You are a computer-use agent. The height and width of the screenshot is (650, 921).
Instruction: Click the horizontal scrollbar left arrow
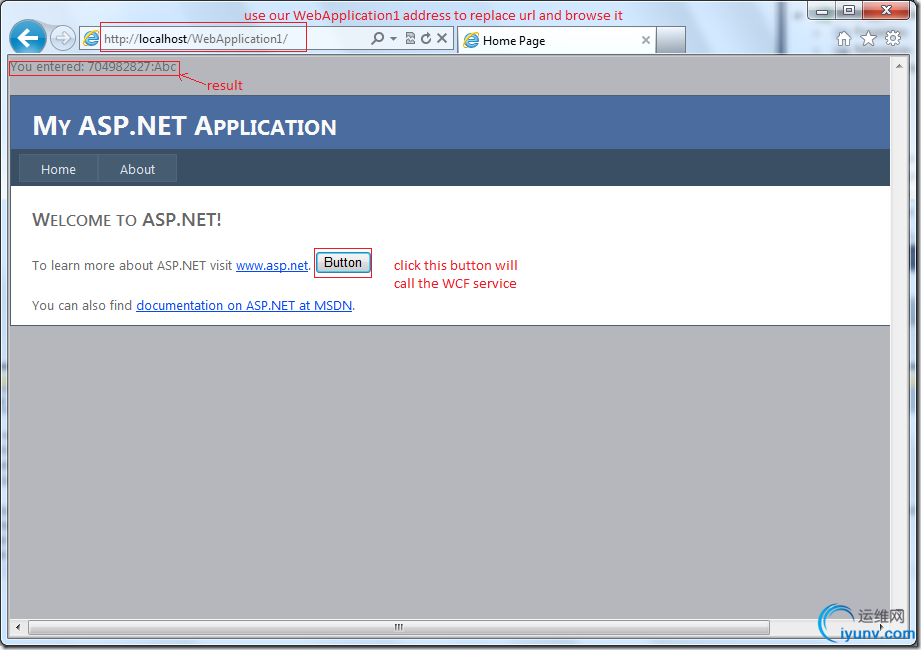click(x=18, y=627)
